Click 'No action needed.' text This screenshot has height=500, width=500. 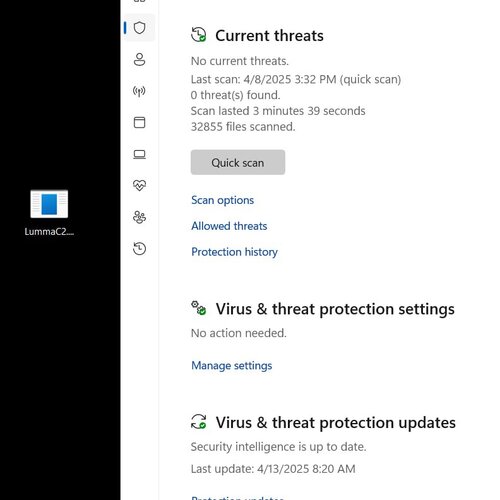pyautogui.click(x=239, y=333)
